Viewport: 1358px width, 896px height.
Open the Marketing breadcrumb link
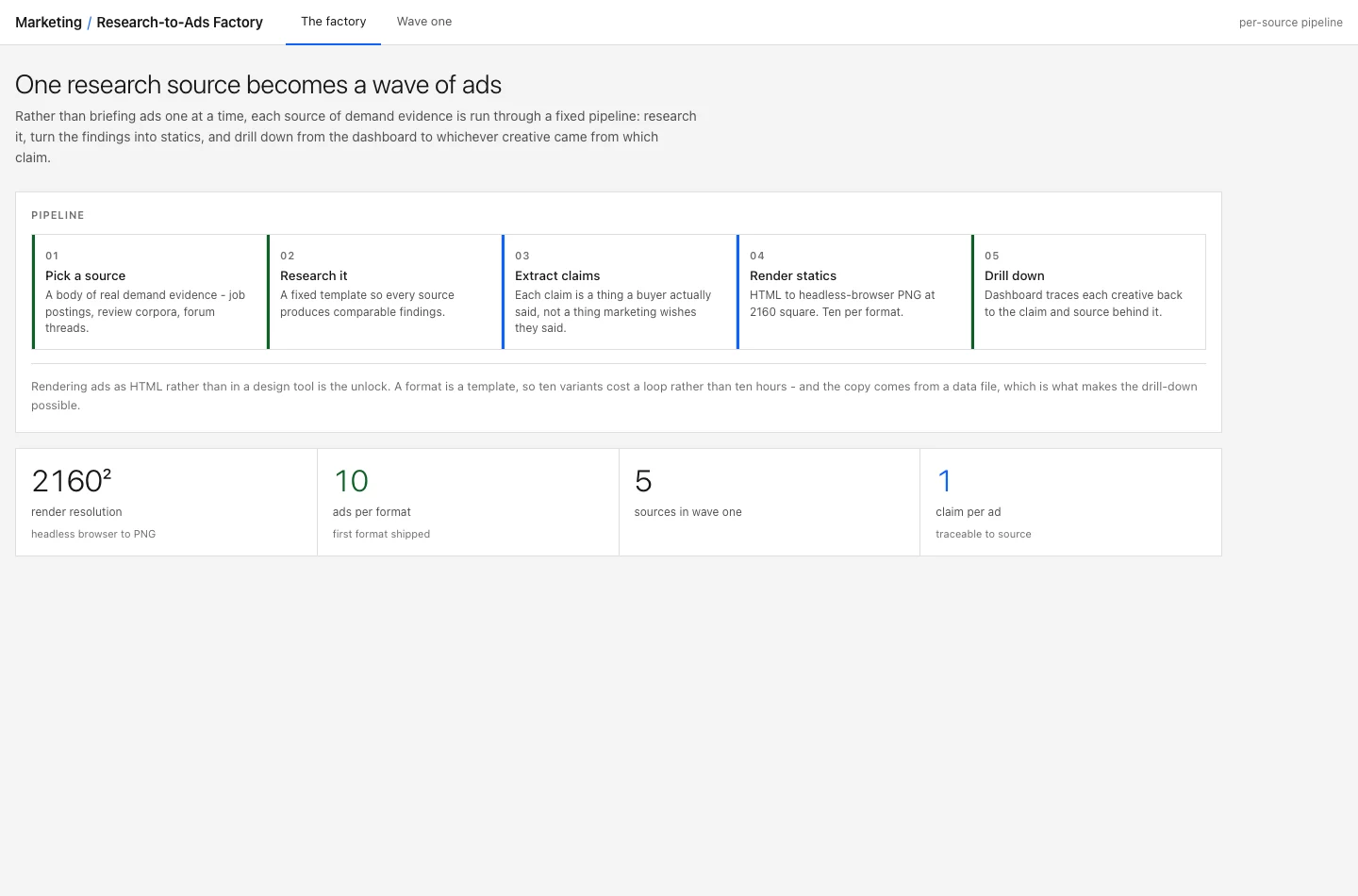(48, 22)
